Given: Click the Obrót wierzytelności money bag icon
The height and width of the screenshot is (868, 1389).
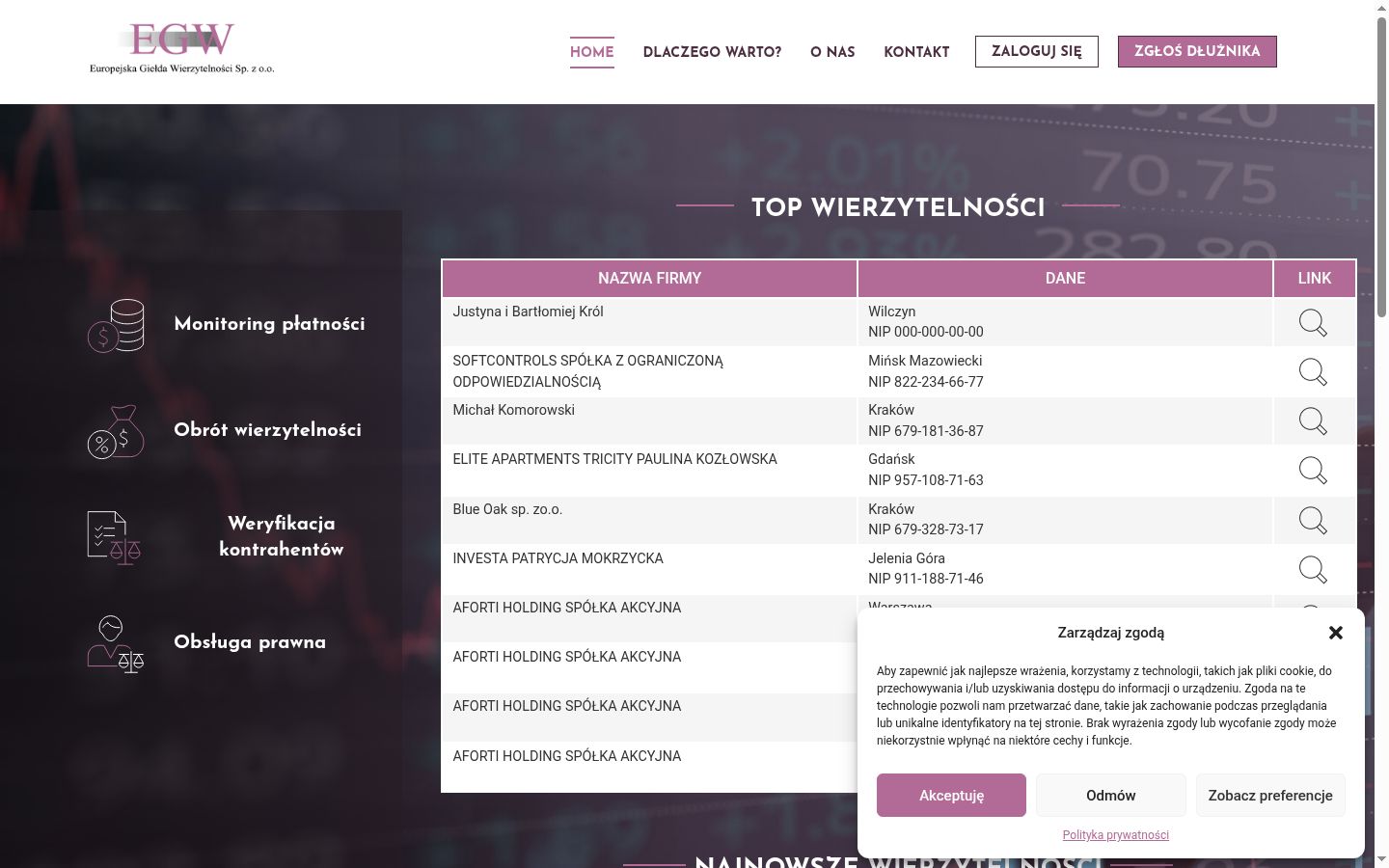Looking at the screenshot, I should click(x=116, y=431).
